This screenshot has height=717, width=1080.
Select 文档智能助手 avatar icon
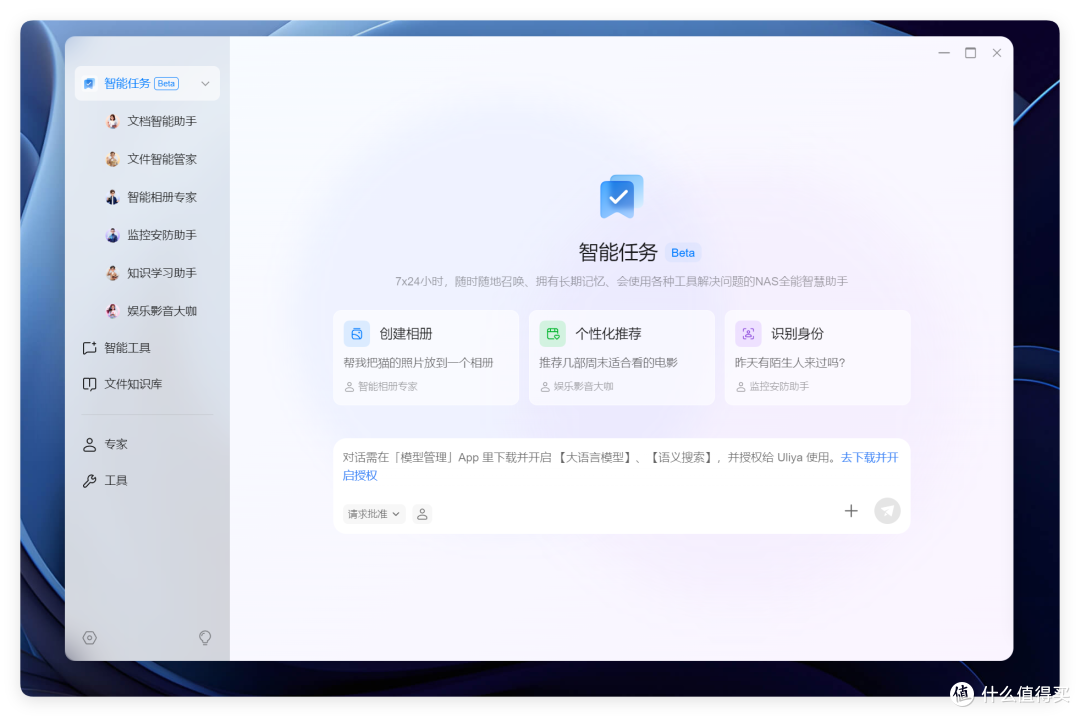(x=112, y=121)
